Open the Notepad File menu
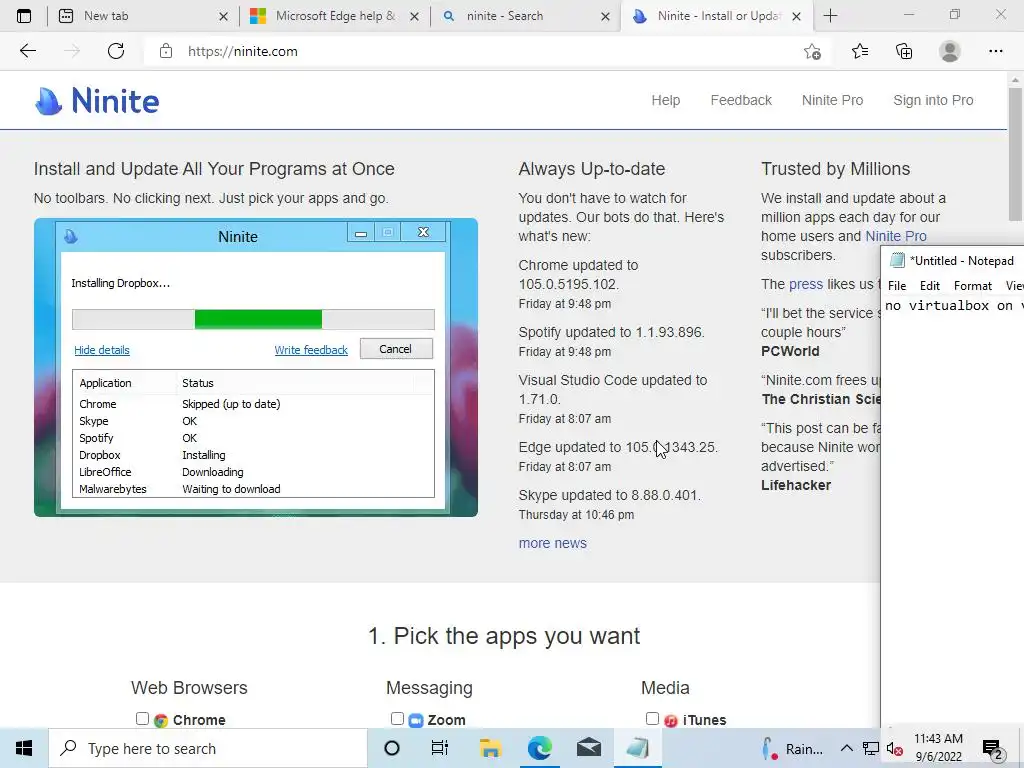 coord(897,285)
